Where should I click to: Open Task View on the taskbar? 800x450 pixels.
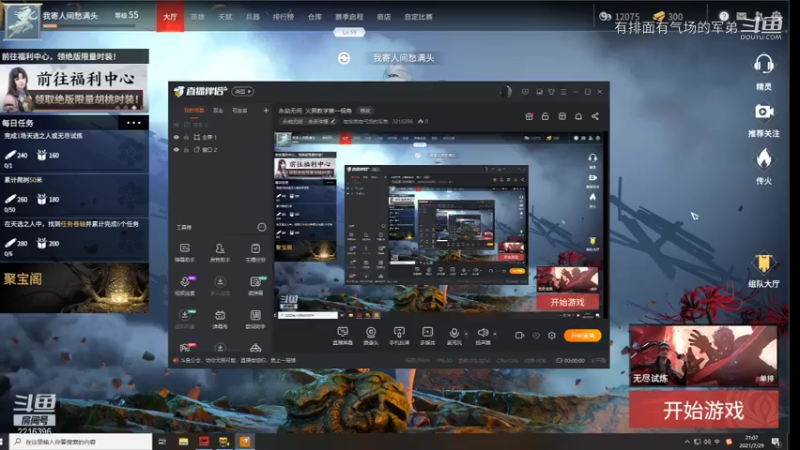pyautogui.click(x=162, y=441)
